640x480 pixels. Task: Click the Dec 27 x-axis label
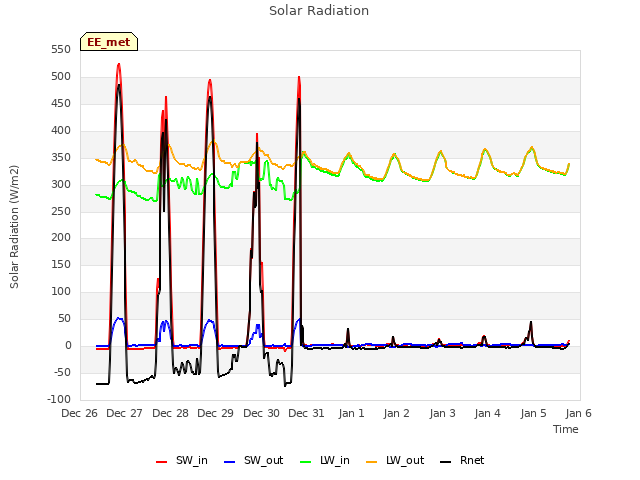[x=124, y=413]
